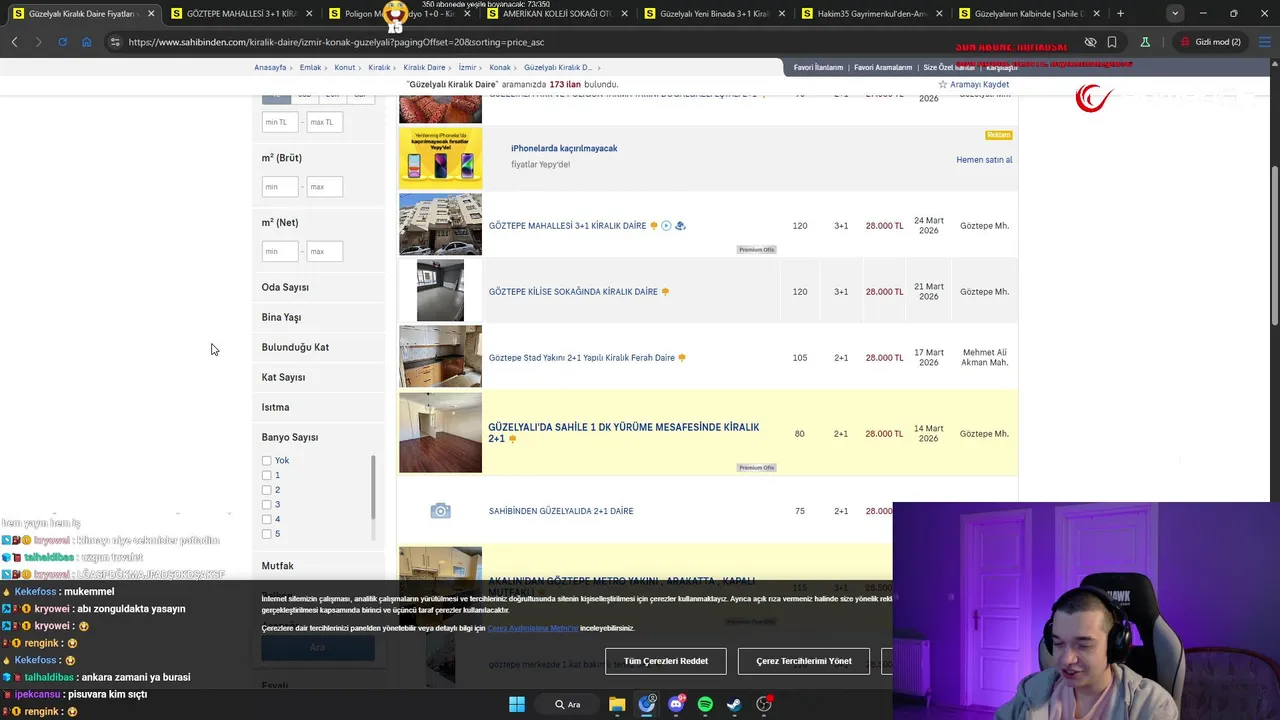The image size is (1280, 720).
Task: Click the Tüm Çerezleri Reddet button
Action: (x=666, y=661)
